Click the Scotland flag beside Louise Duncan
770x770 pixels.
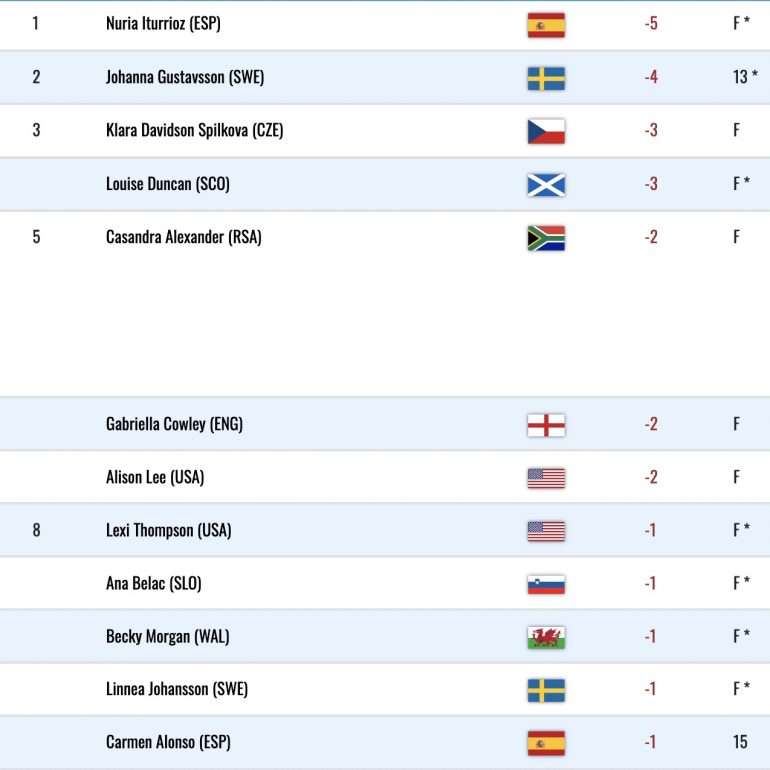coord(546,185)
